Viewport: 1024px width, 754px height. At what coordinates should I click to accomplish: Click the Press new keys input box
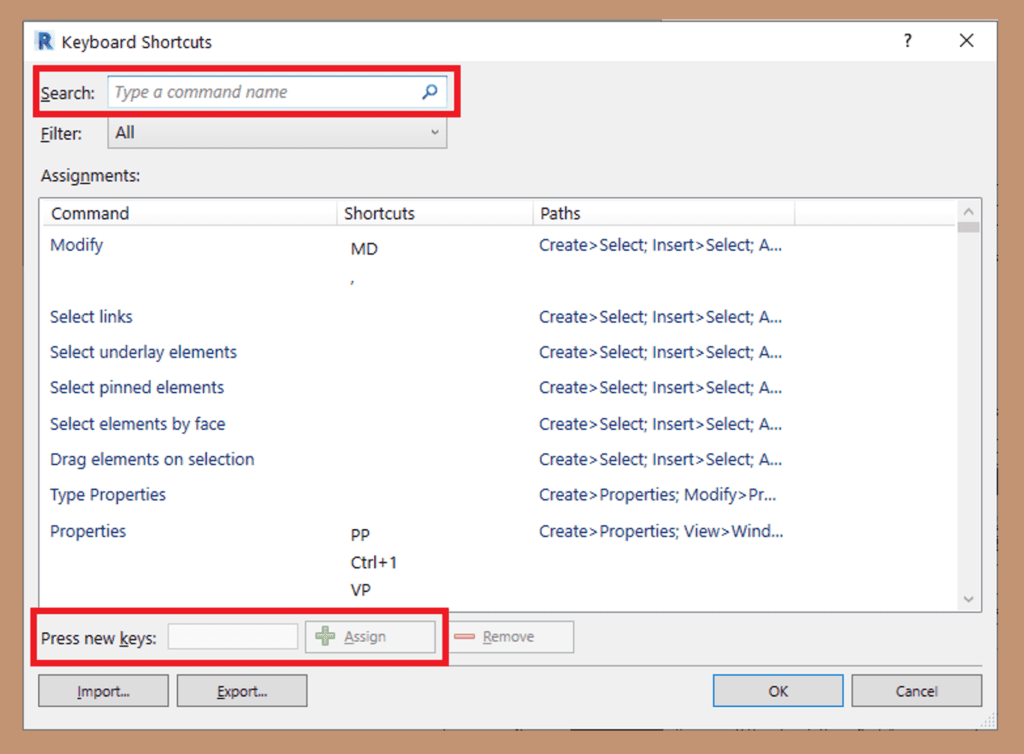(232, 637)
